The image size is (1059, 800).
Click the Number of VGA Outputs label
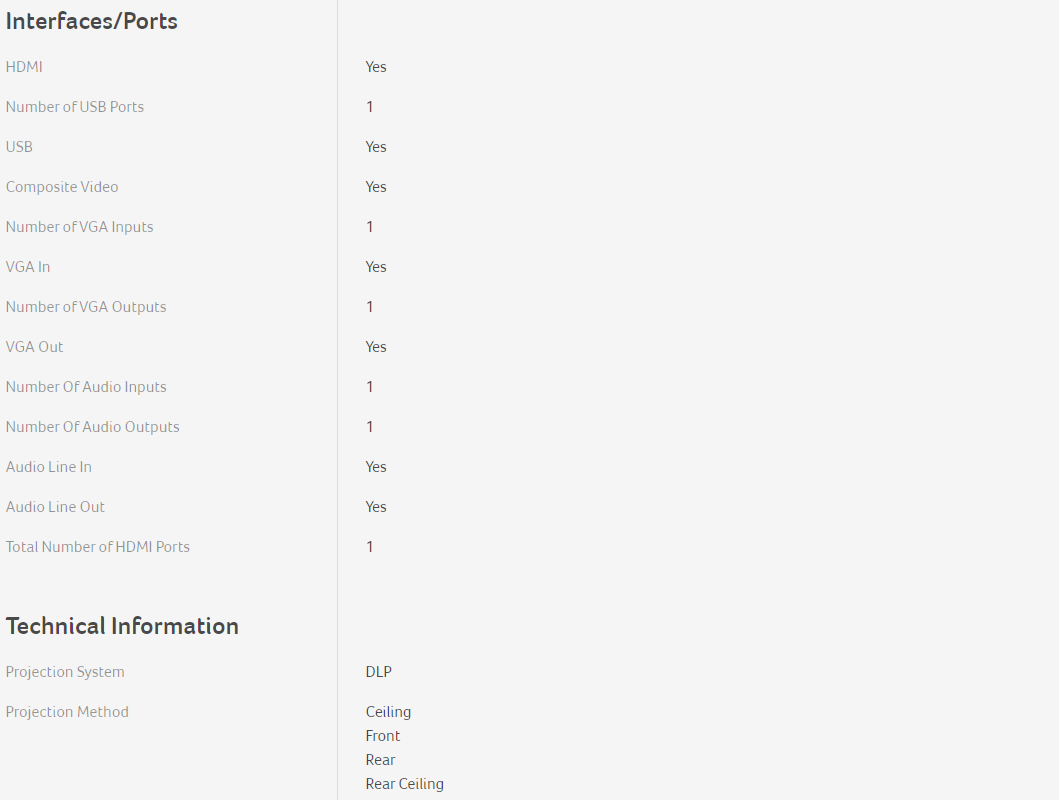(x=86, y=307)
